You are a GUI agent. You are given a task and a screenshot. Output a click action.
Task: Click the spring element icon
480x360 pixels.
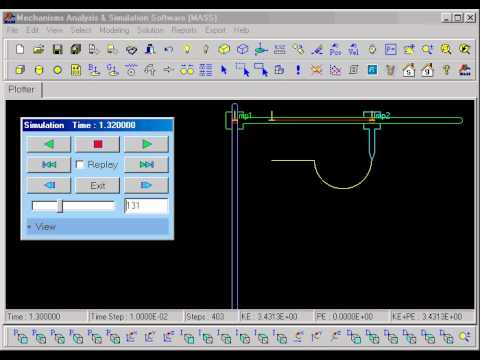click(131, 70)
